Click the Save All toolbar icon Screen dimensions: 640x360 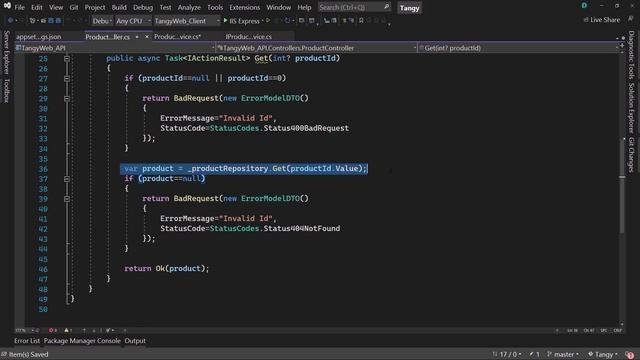58,20
